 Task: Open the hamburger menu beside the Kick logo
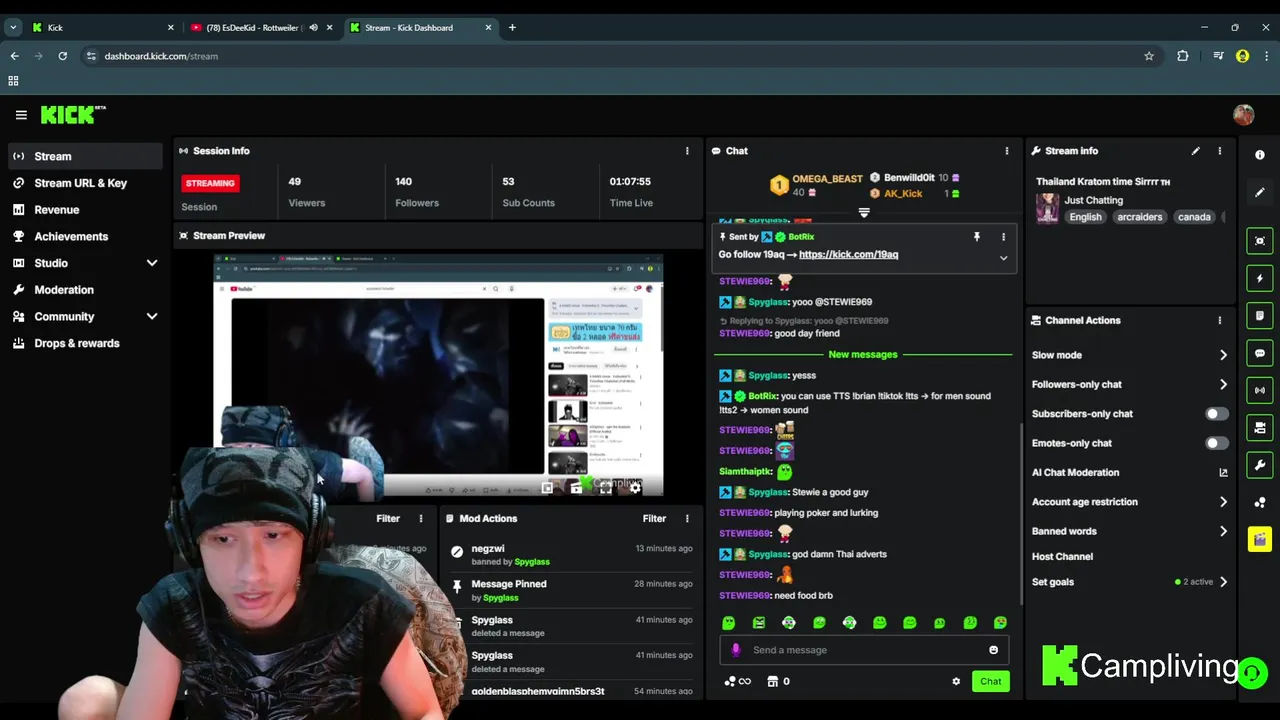[x=21, y=115]
